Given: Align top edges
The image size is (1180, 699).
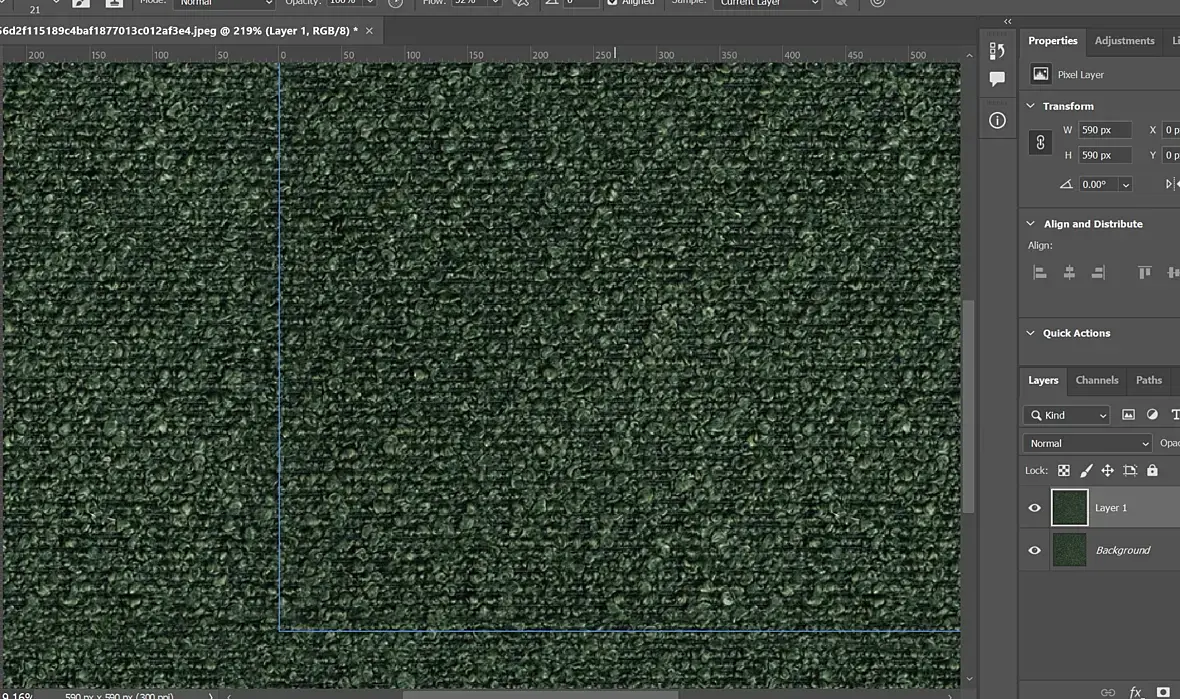Looking at the screenshot, I should 1145,272.
